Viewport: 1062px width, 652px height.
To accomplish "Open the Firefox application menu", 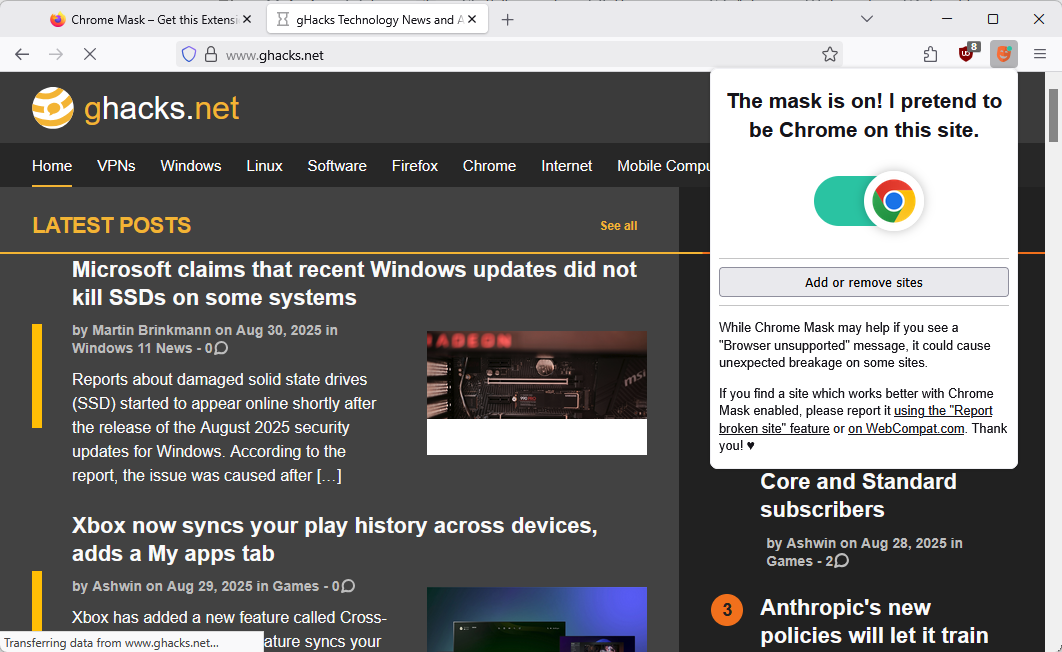I will 1040,55.
